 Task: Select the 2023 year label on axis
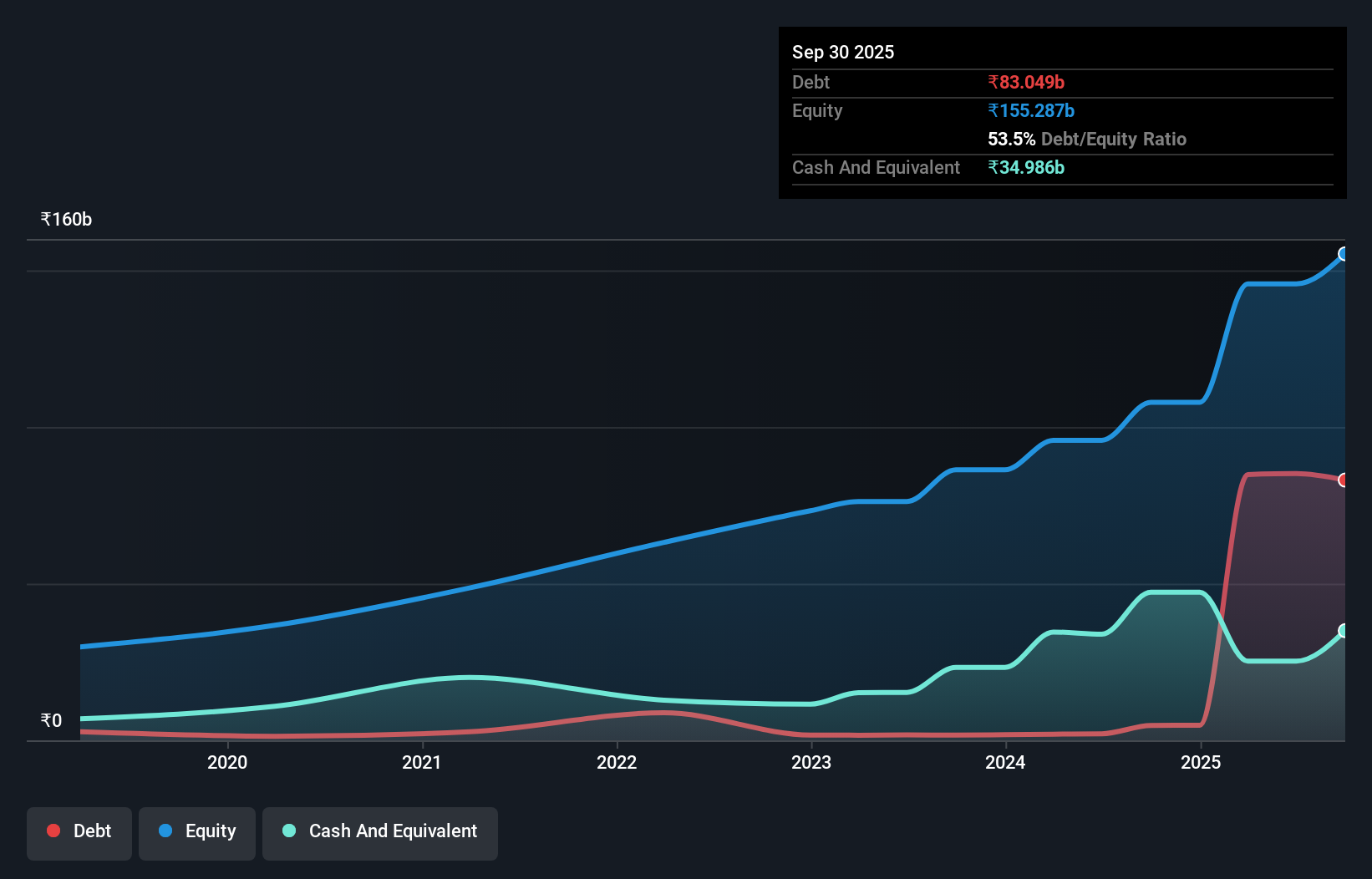[811, 762]
